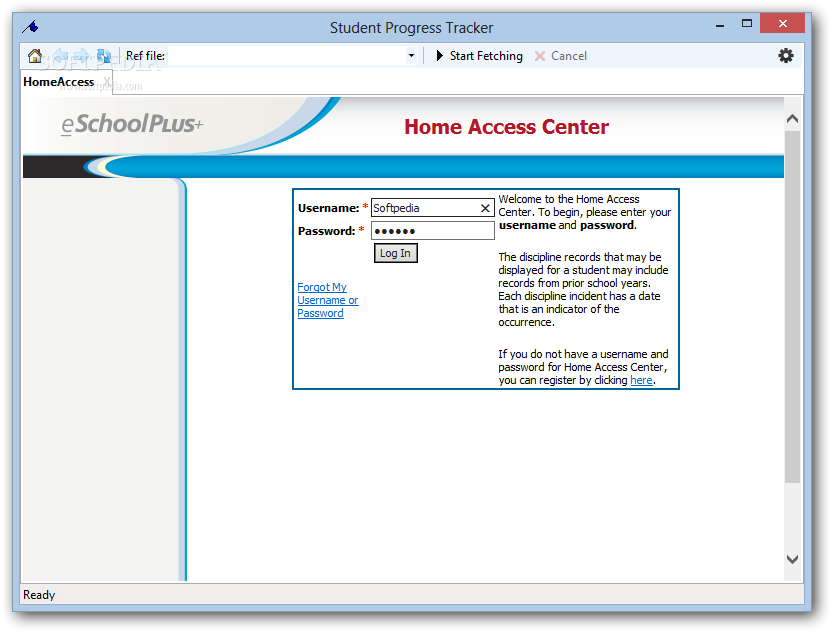Image resolution: width=832 pixels, height=632 pixels.
Task: Close the Student Progress Tracker window
Action: 783,23
